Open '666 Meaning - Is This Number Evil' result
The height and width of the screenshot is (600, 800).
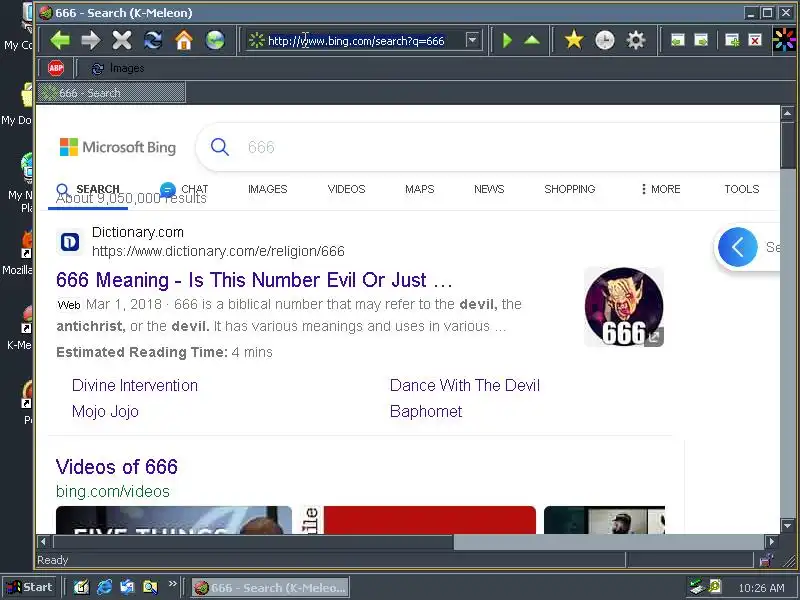254,280
